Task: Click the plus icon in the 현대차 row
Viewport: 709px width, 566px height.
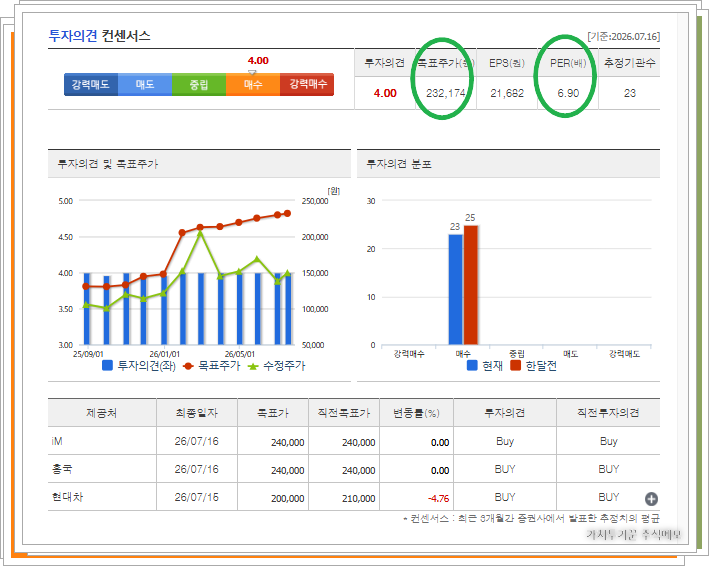Action: [x=651, y=499]
